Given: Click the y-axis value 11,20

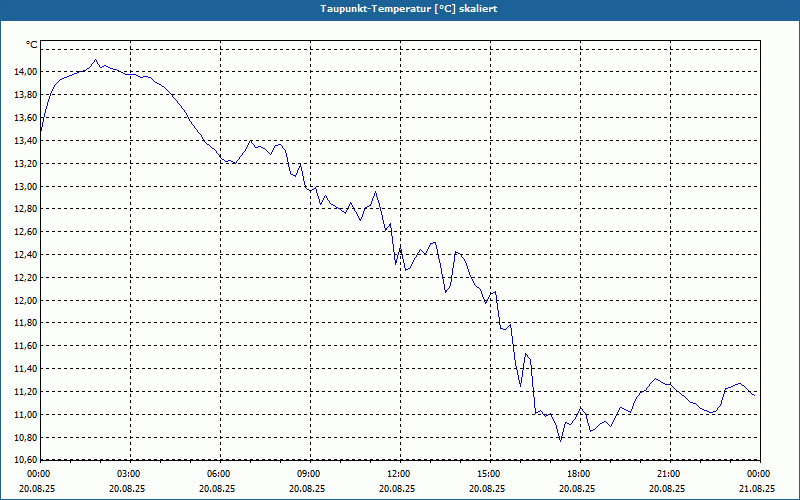Looking at the screenshot, I should 26,392.
